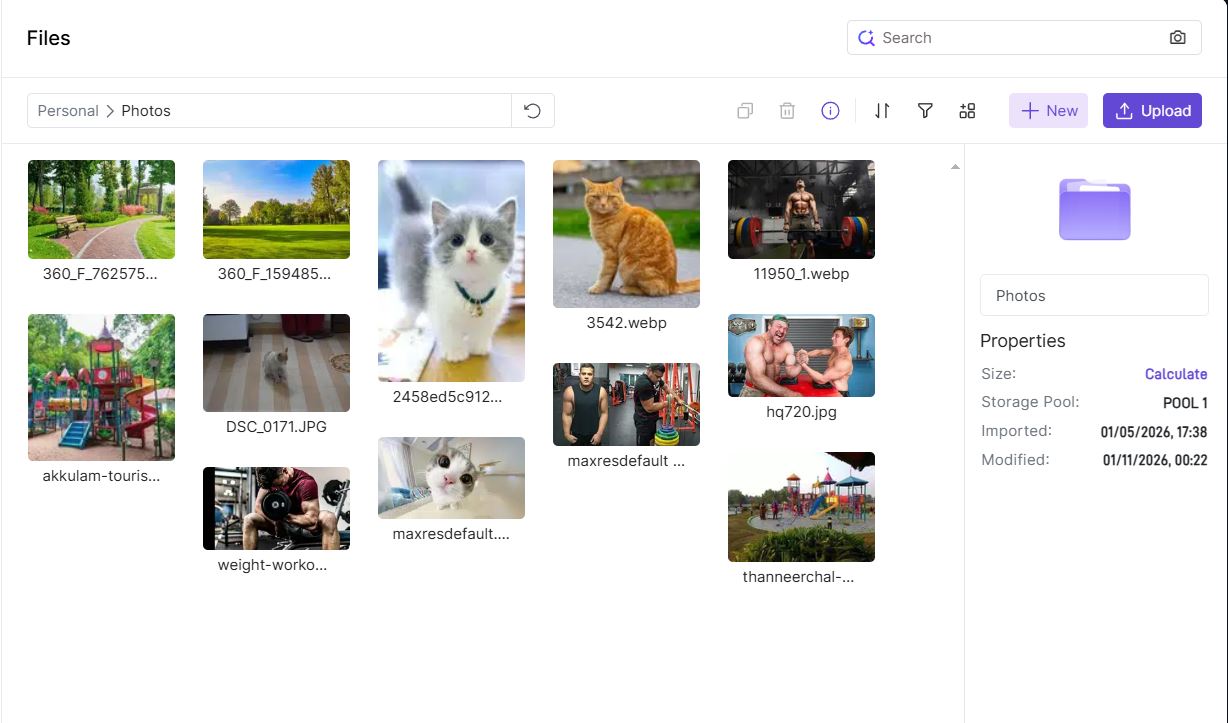Screen dimensions: 1228x723
Task: Change the grid view layout
Action: click(967, 111)
